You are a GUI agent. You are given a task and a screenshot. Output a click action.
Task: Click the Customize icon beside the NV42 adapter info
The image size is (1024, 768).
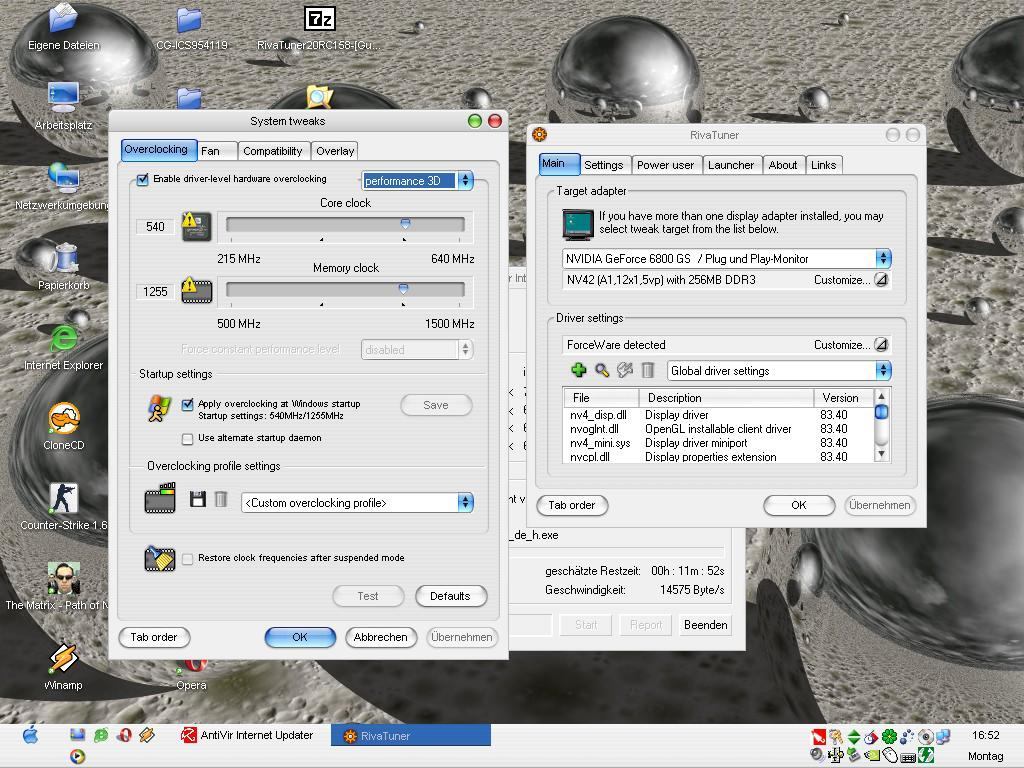881,280
